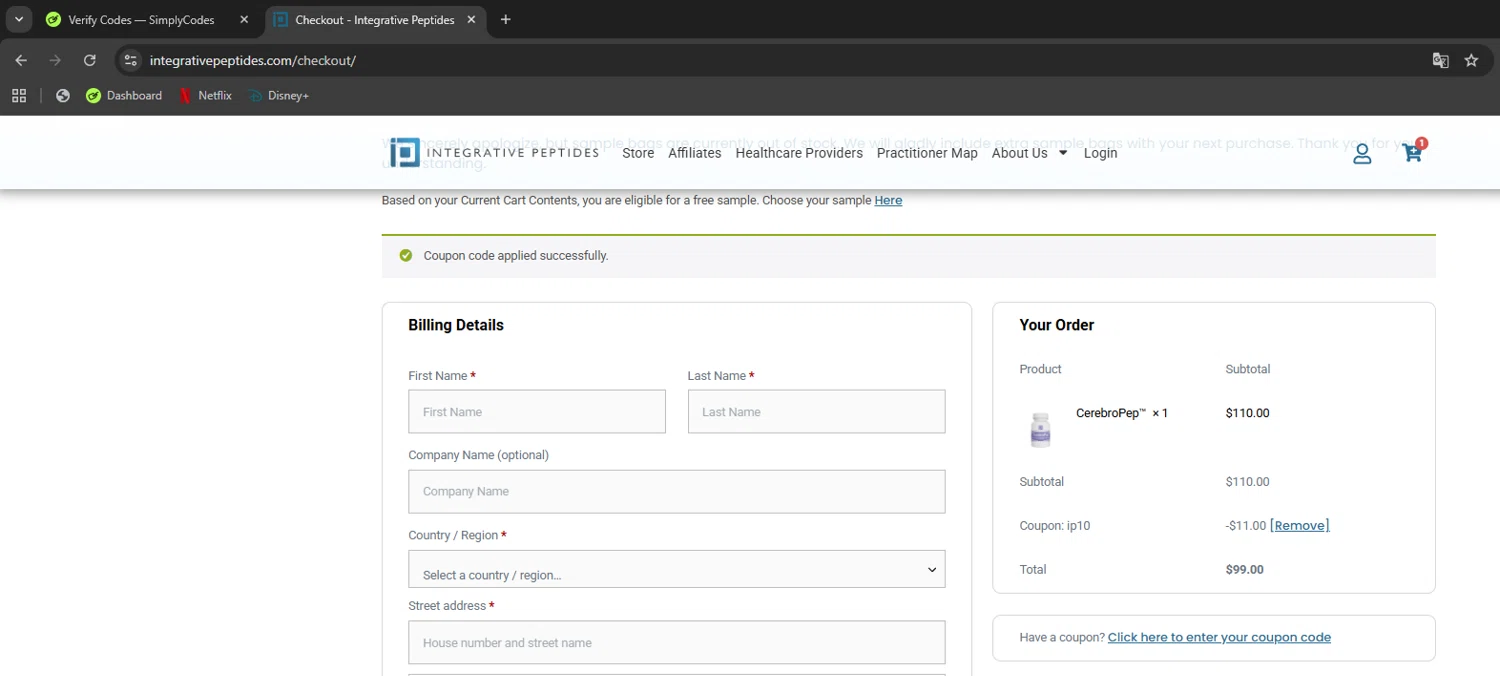Open the Netflix bookmark

coord(206,96)
